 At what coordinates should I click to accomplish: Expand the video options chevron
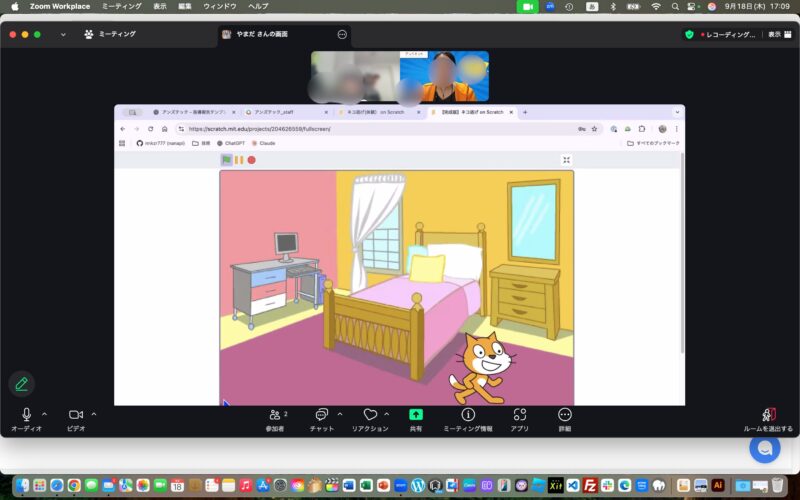(x=94, y=413)
